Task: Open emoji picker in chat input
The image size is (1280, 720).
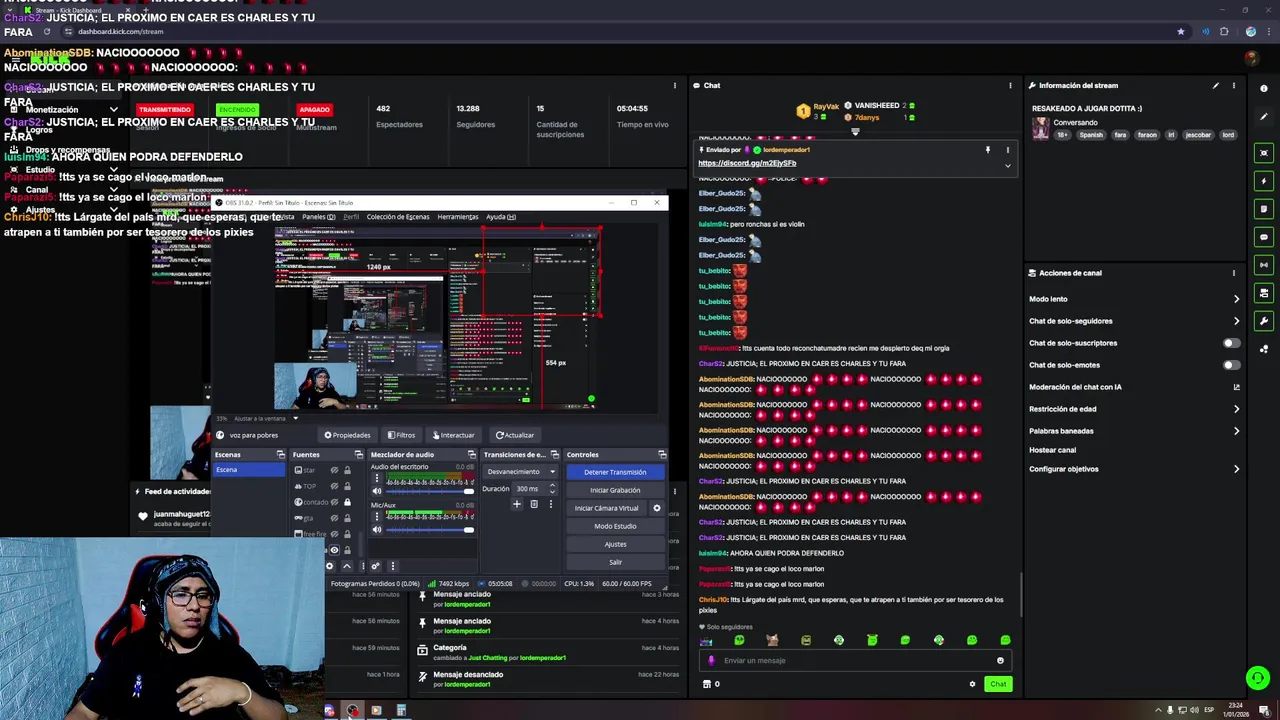Action: (x=1000, y=660)
